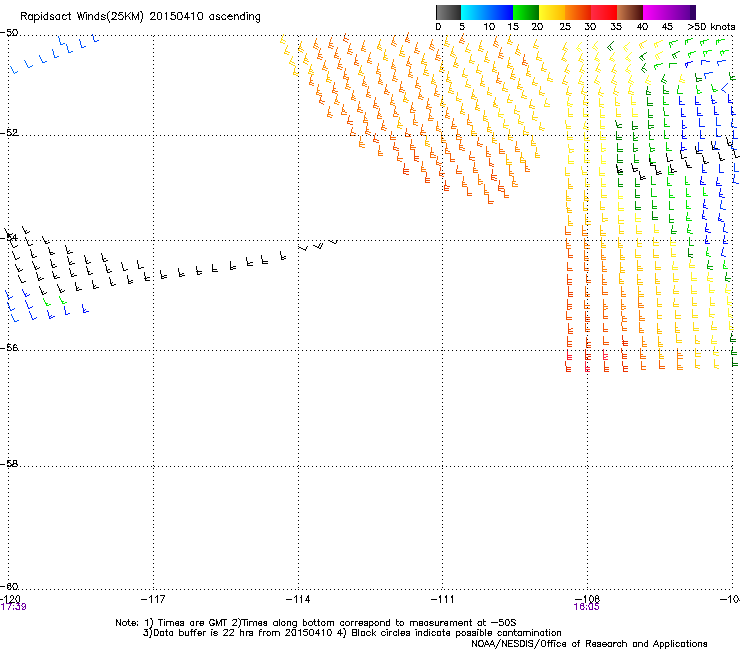The width and height of the screenshot is (740, 650).
Task: Click the purple 17:39 time stamp
Action: click(x=14, y=607)
